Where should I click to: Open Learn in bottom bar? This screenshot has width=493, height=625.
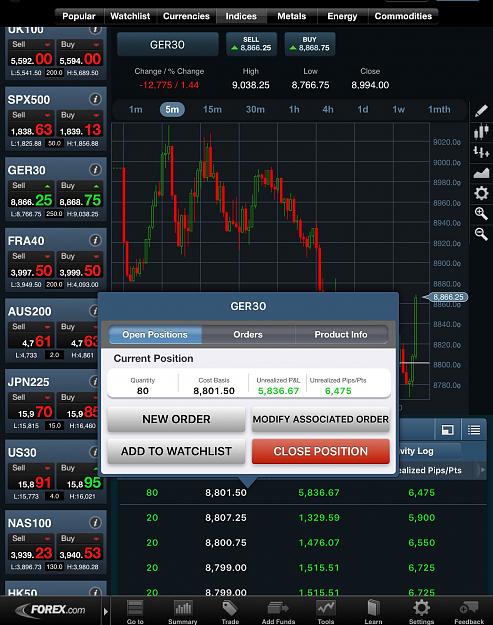[373, 612]
